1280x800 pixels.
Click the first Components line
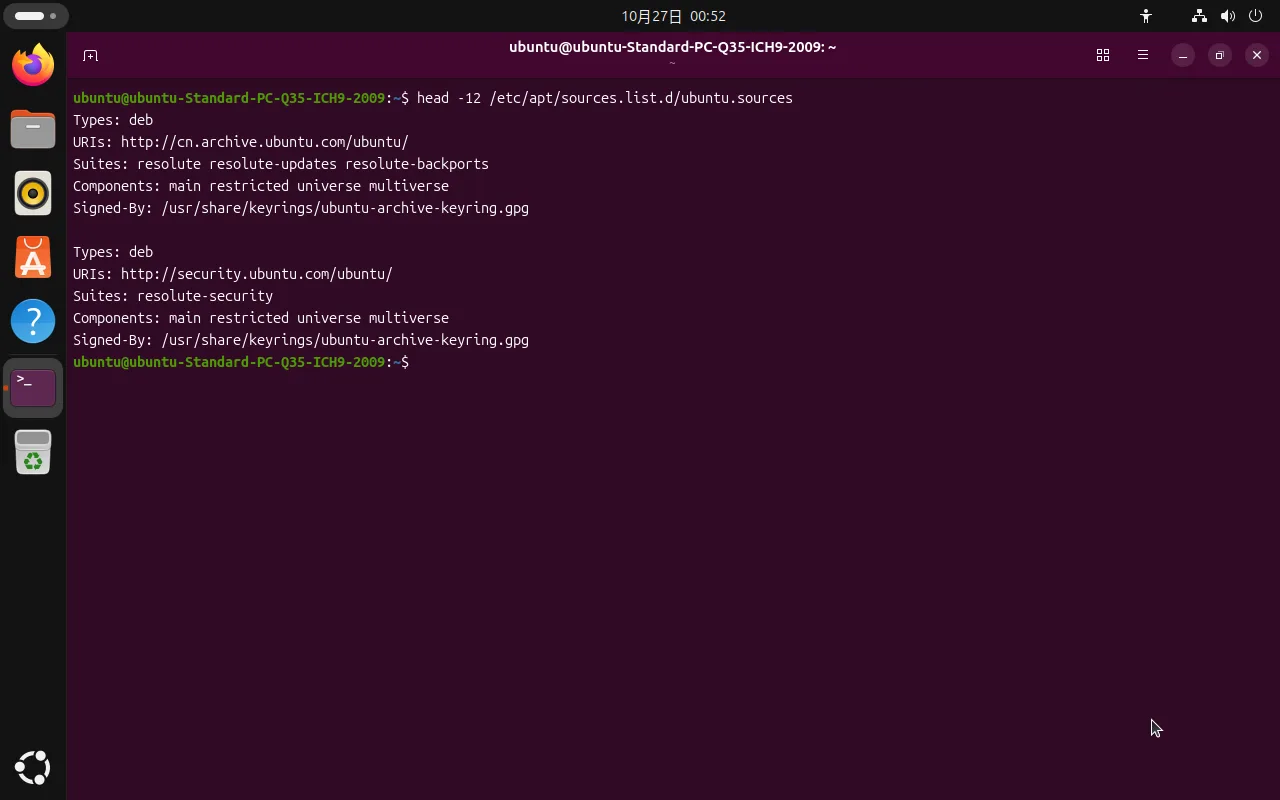[x=261, y=186]
